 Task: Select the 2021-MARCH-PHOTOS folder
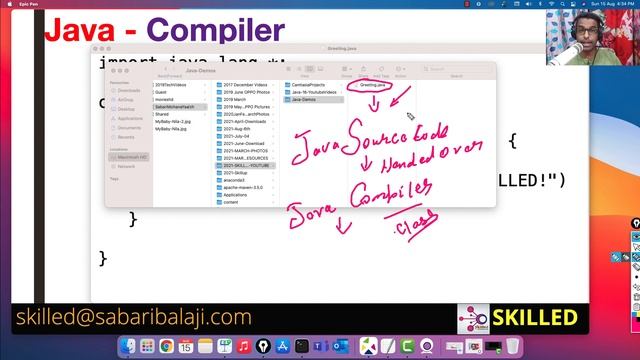tap(245, 151)
